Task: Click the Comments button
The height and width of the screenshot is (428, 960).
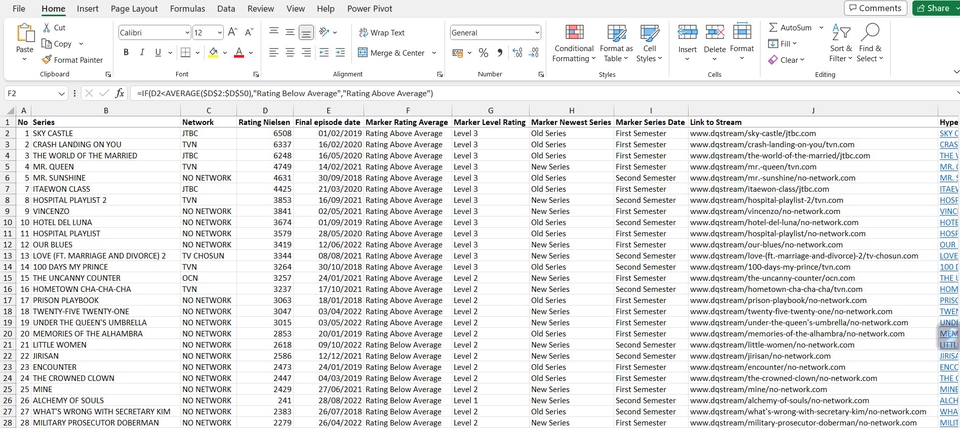Action: [876, 8]
